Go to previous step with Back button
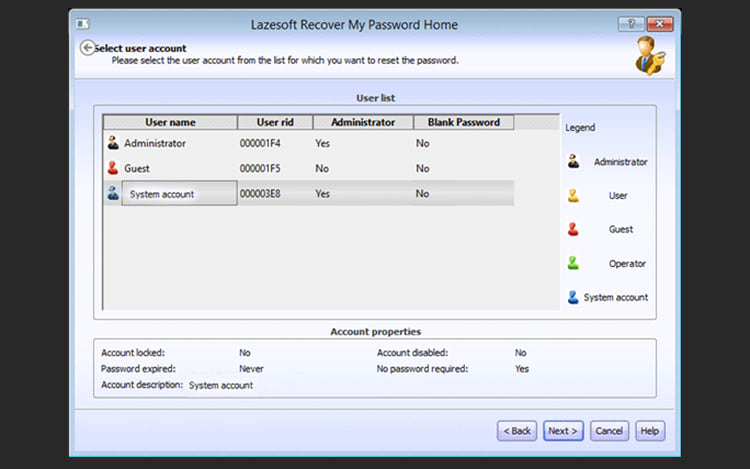The image size is (750, 469). point(517,431)
